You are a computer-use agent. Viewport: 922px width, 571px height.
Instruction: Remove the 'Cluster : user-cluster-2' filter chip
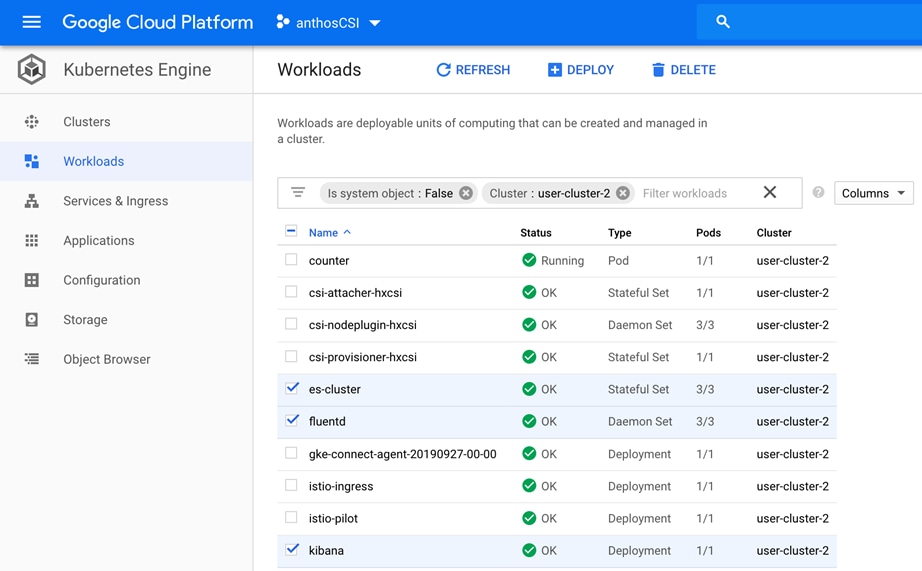(x=623, y=193)
